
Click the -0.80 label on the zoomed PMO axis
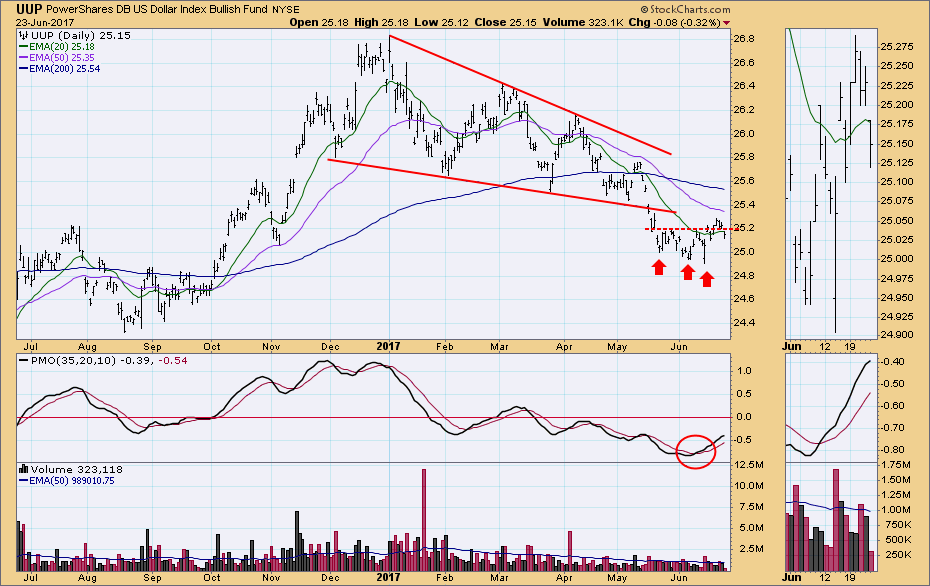coord(893,450)
